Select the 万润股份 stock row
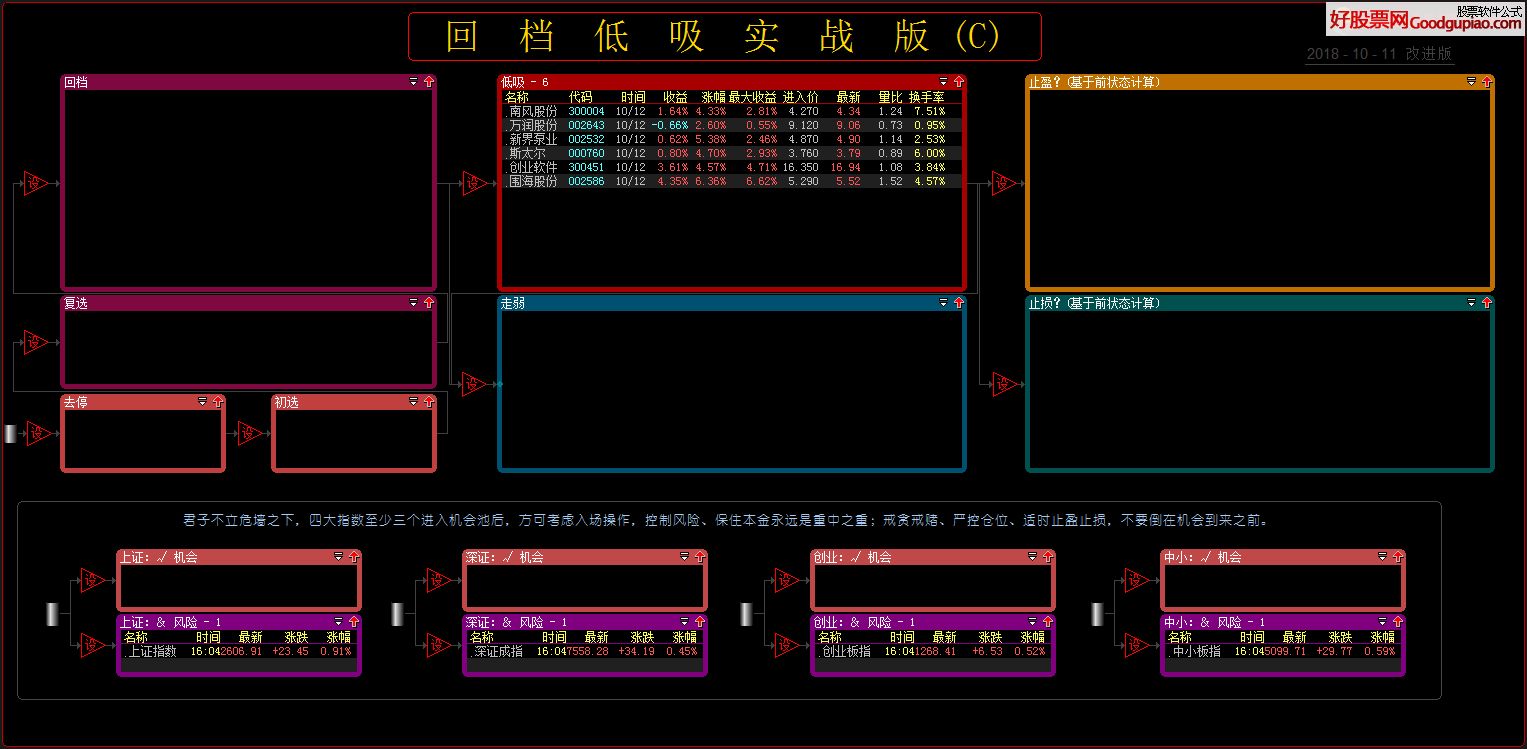The height and width of the screenshot is (749, 1527). (x=730, y=125)
